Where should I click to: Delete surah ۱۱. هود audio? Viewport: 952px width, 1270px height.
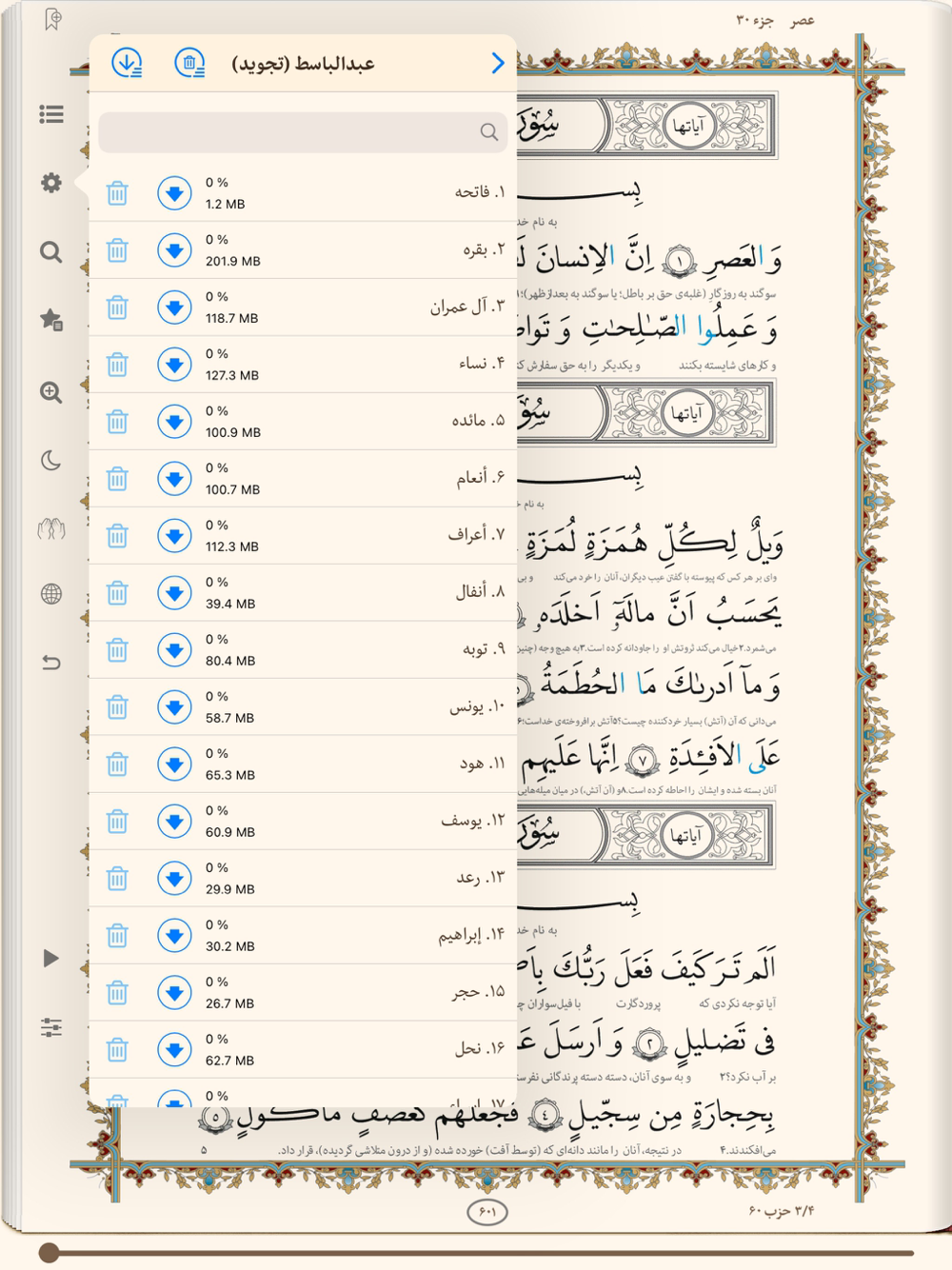coord(117,764)
